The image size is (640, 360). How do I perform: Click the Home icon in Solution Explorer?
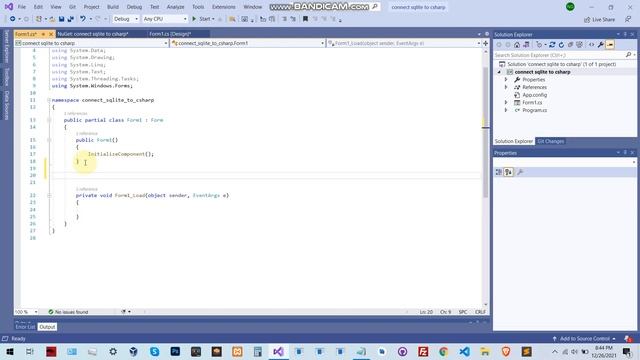[517, 45]
